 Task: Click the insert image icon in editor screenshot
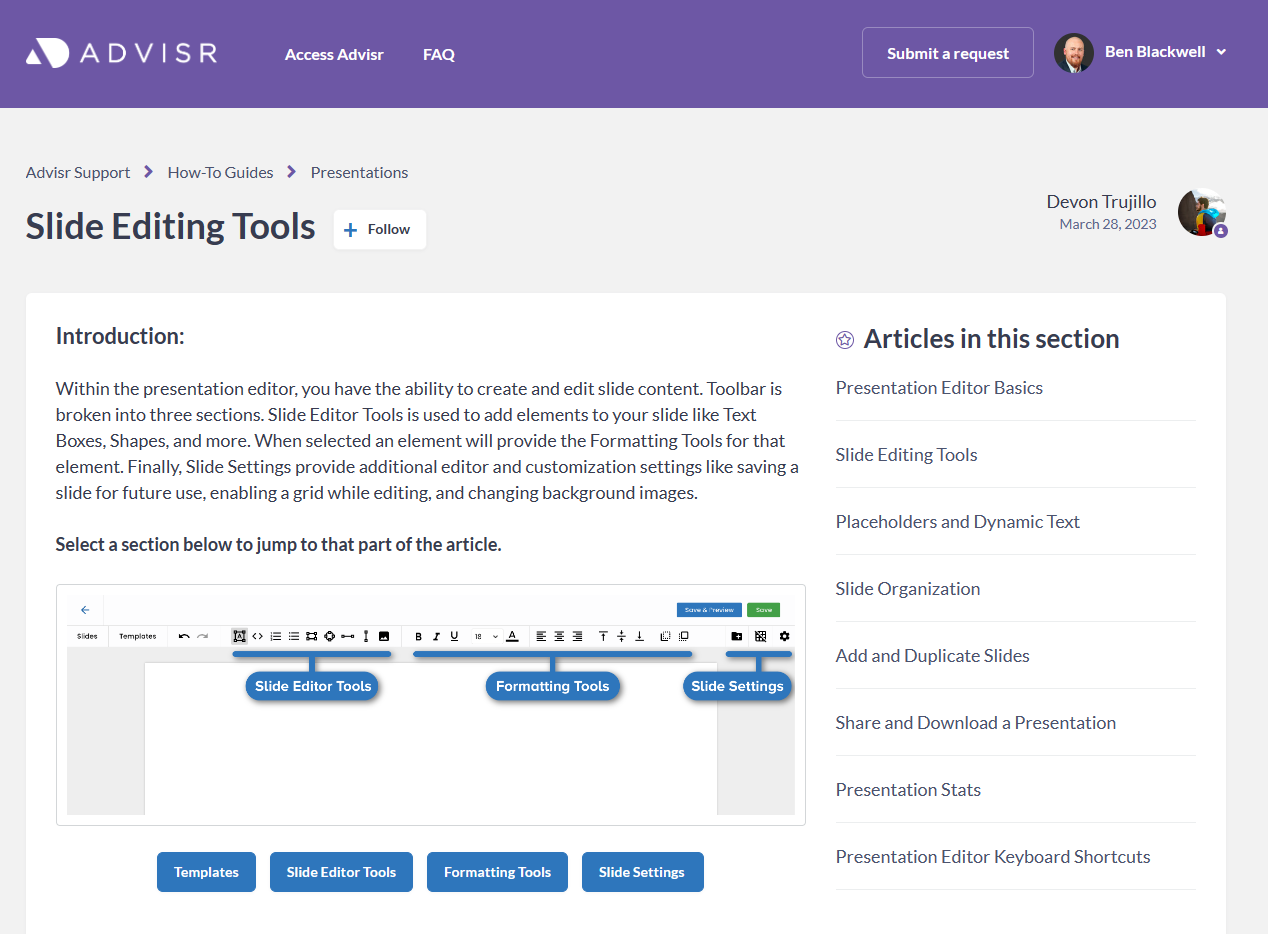384,636
